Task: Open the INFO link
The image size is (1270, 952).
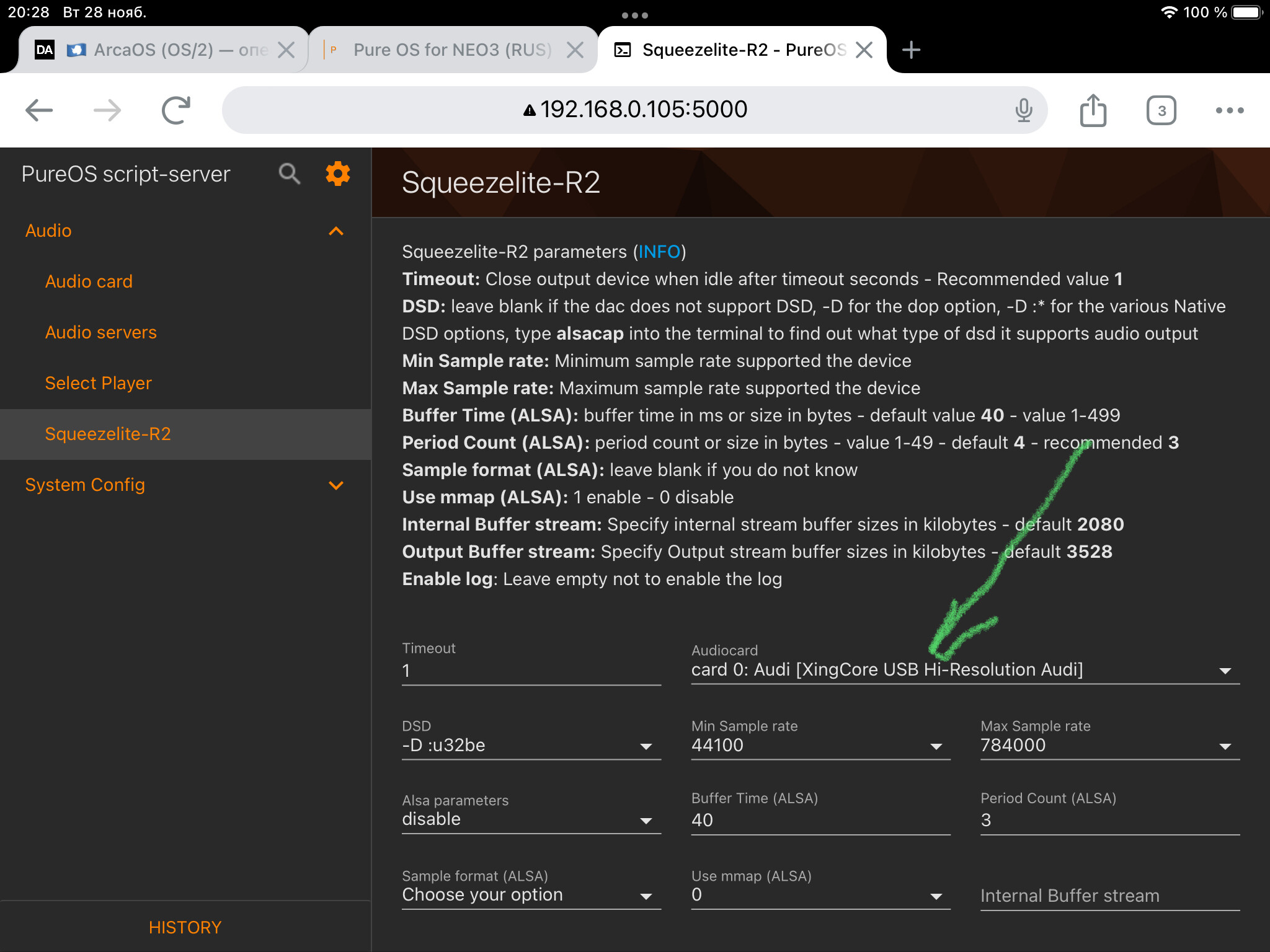Action: pos(659,252)
